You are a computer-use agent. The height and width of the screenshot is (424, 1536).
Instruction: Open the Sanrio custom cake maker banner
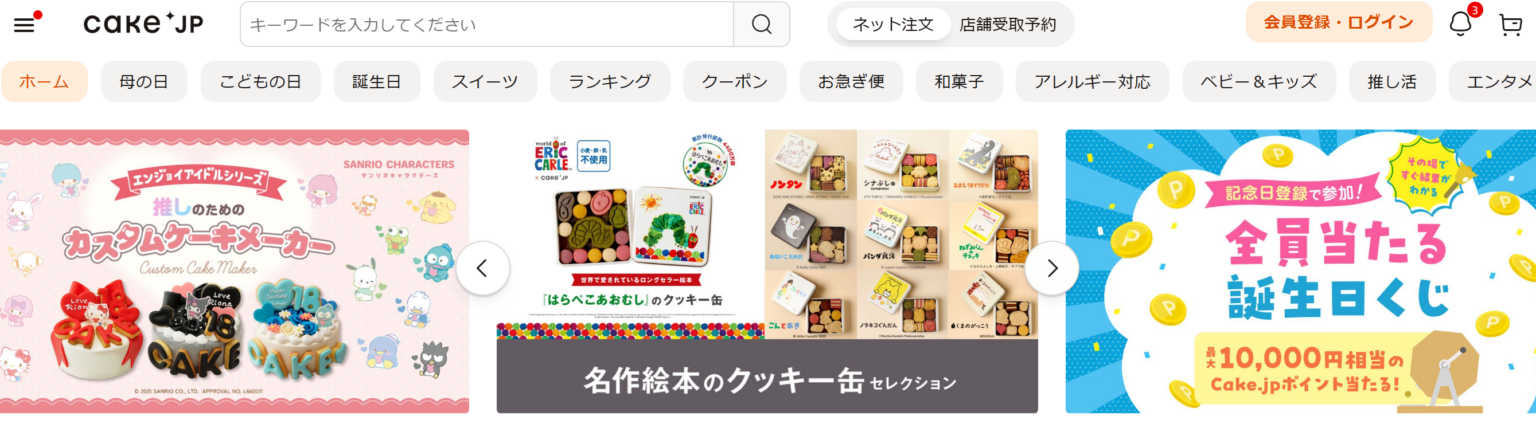pyautogui.click(x=234, y=271)
